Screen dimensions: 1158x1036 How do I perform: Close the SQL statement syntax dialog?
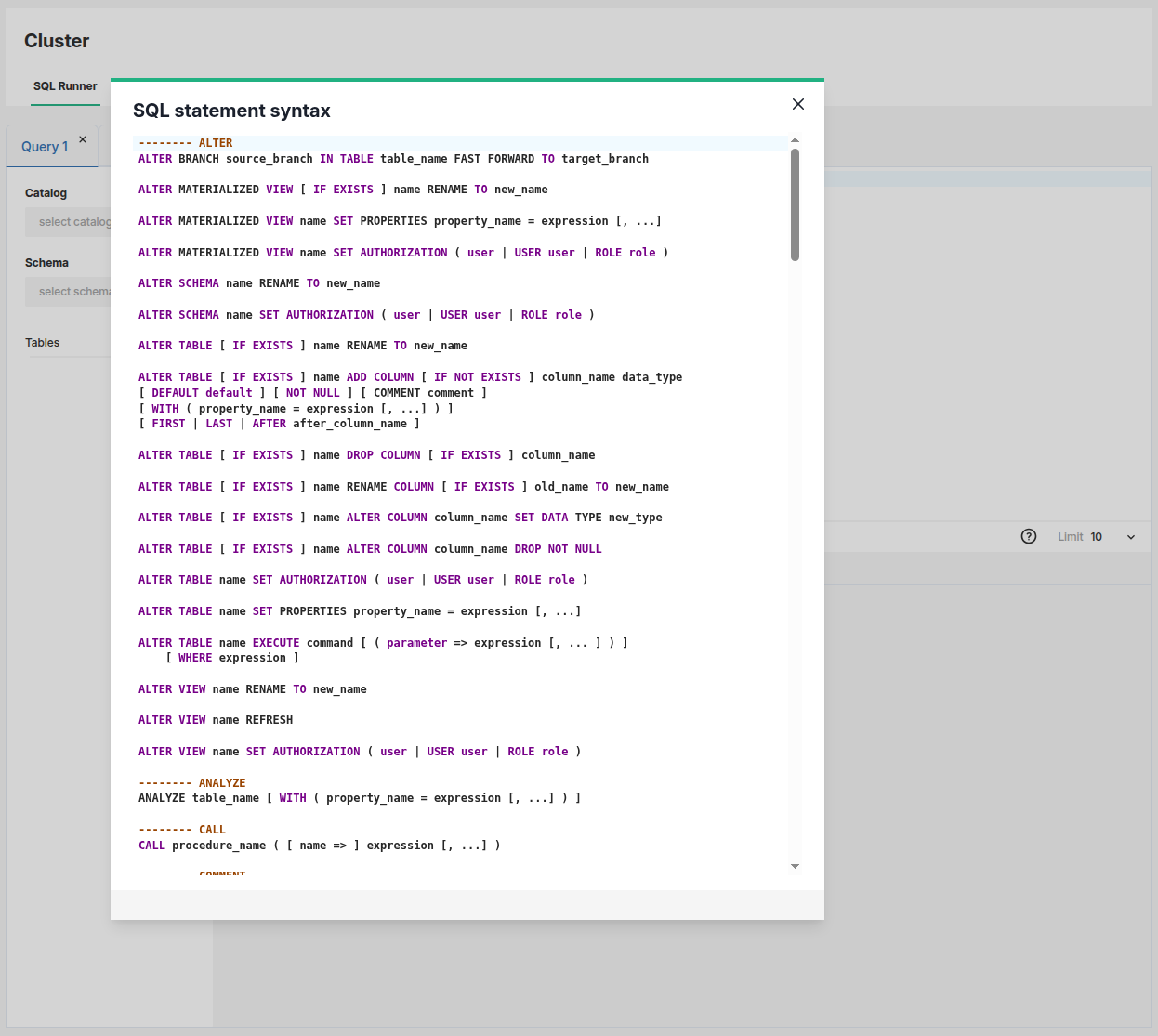[797, 104]
